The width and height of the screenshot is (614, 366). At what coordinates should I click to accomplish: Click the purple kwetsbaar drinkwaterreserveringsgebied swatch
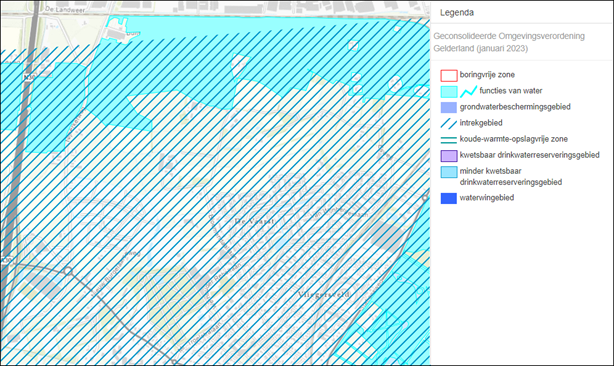tap(449, 156)
